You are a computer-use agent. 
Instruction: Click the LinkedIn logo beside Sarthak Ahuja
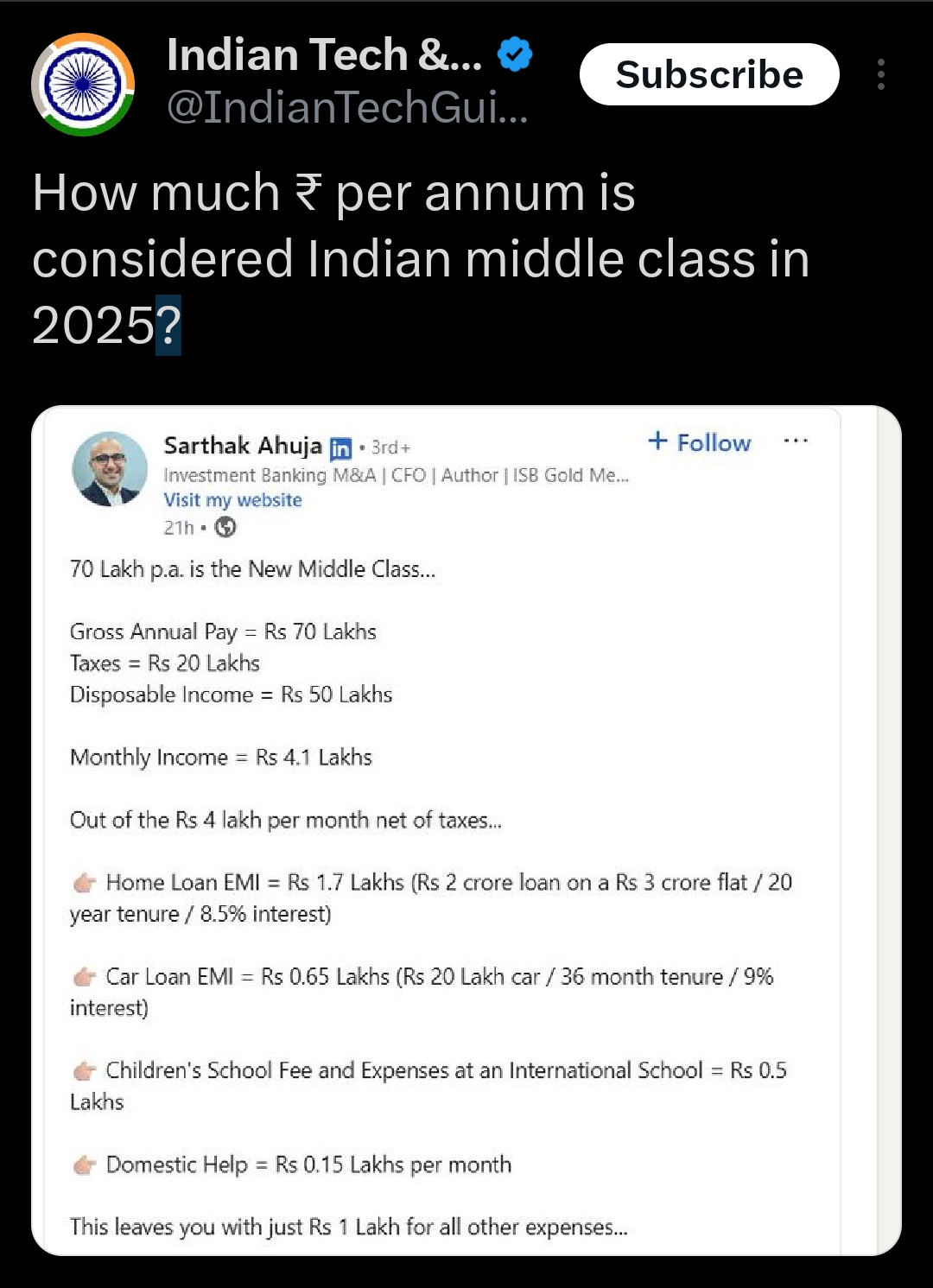click(x=341, y=448)
